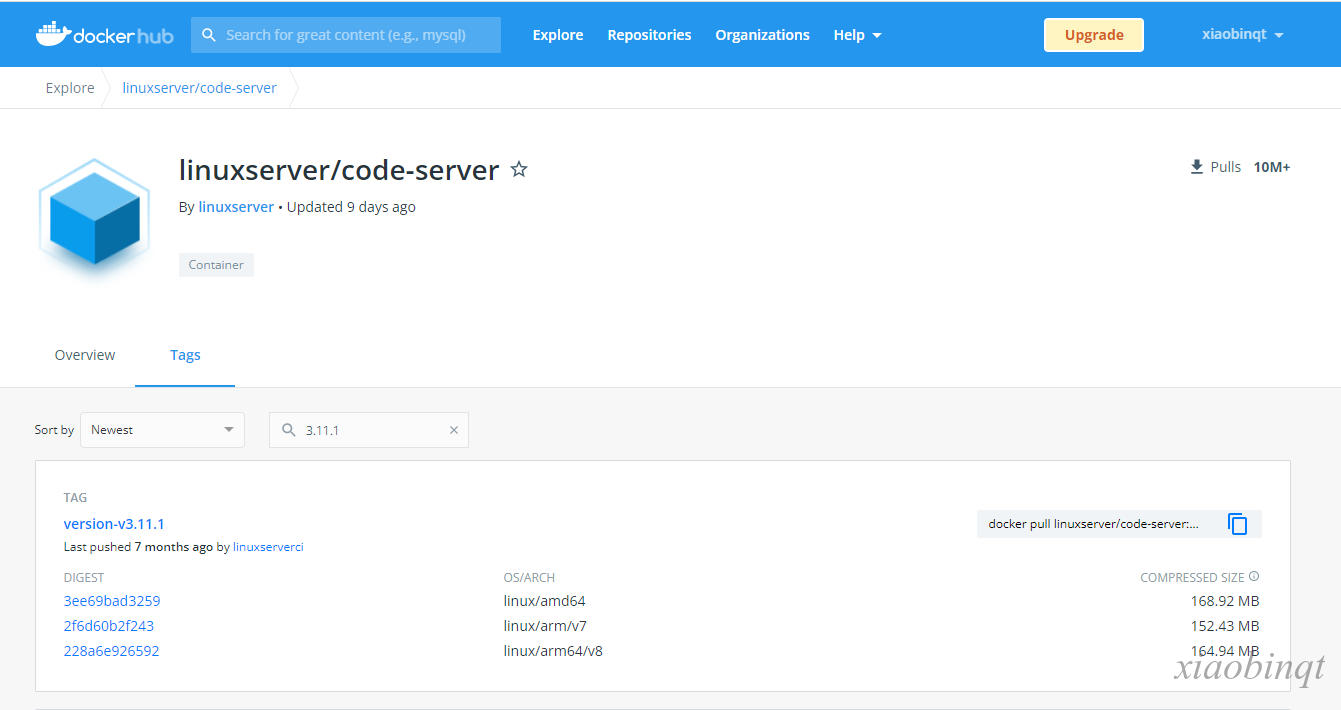Expand the Help menu
1341x710 pixels.
(x=858, y=35)
